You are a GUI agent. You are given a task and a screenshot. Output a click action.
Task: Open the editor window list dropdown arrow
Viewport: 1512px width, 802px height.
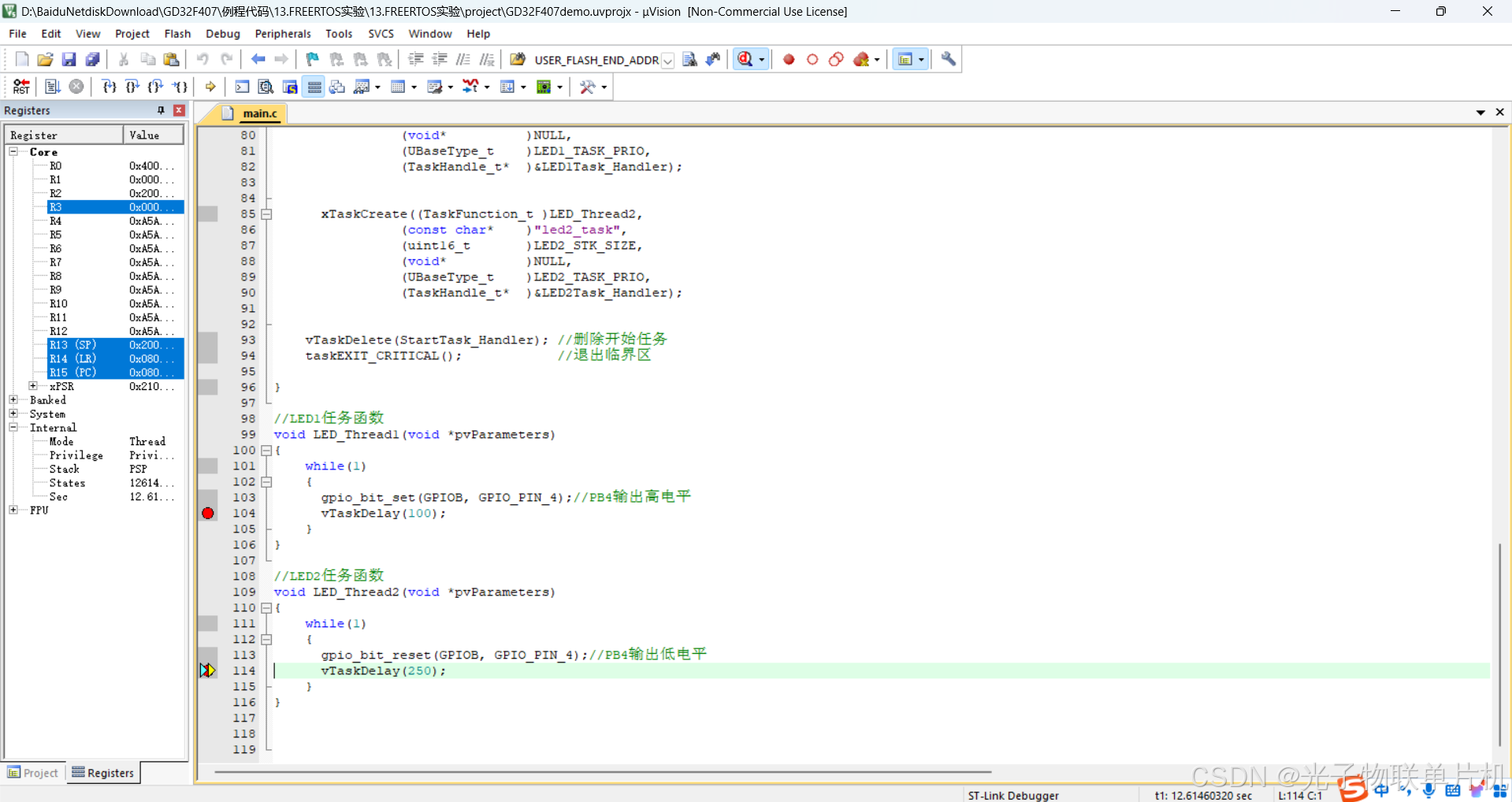1480,113
